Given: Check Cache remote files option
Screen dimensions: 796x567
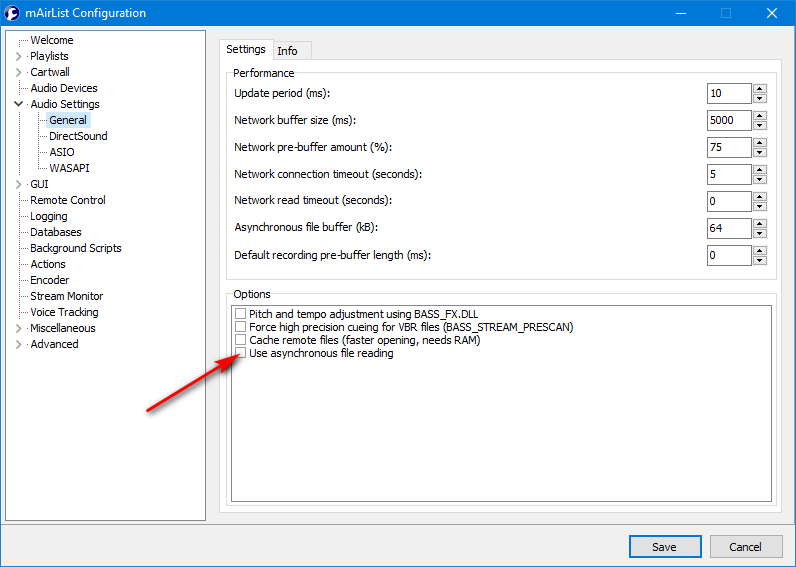Looking at the screenshot, I should (x=240, y=340).
